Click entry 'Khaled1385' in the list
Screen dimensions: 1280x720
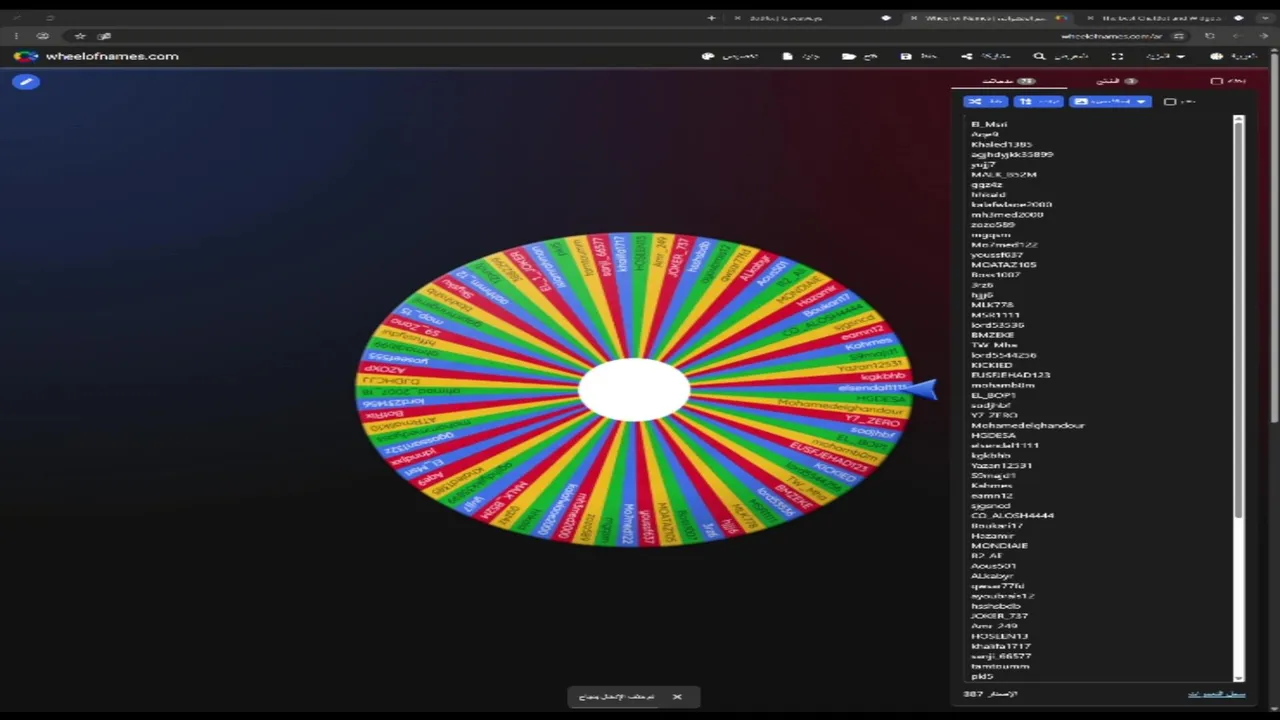1001,145
